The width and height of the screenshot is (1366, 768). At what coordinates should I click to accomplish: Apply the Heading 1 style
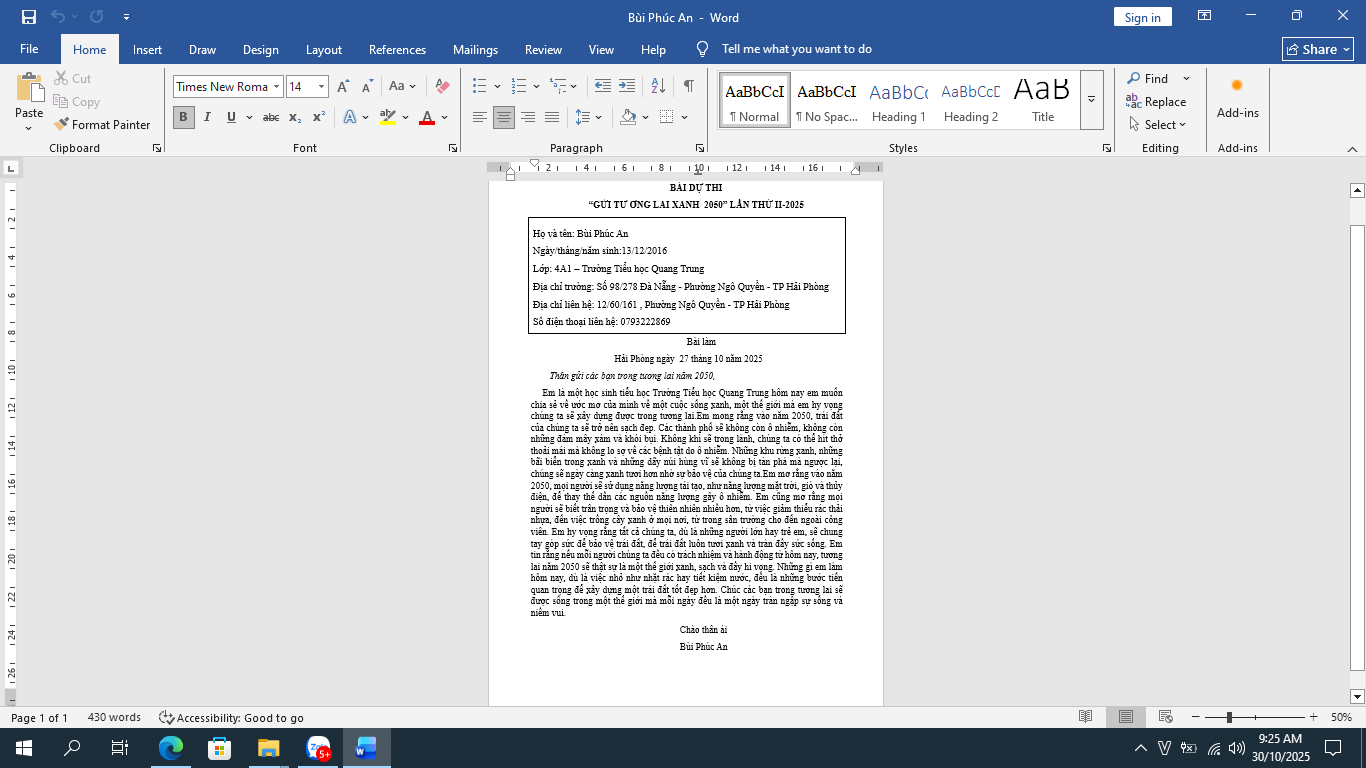tap(898, 99)
